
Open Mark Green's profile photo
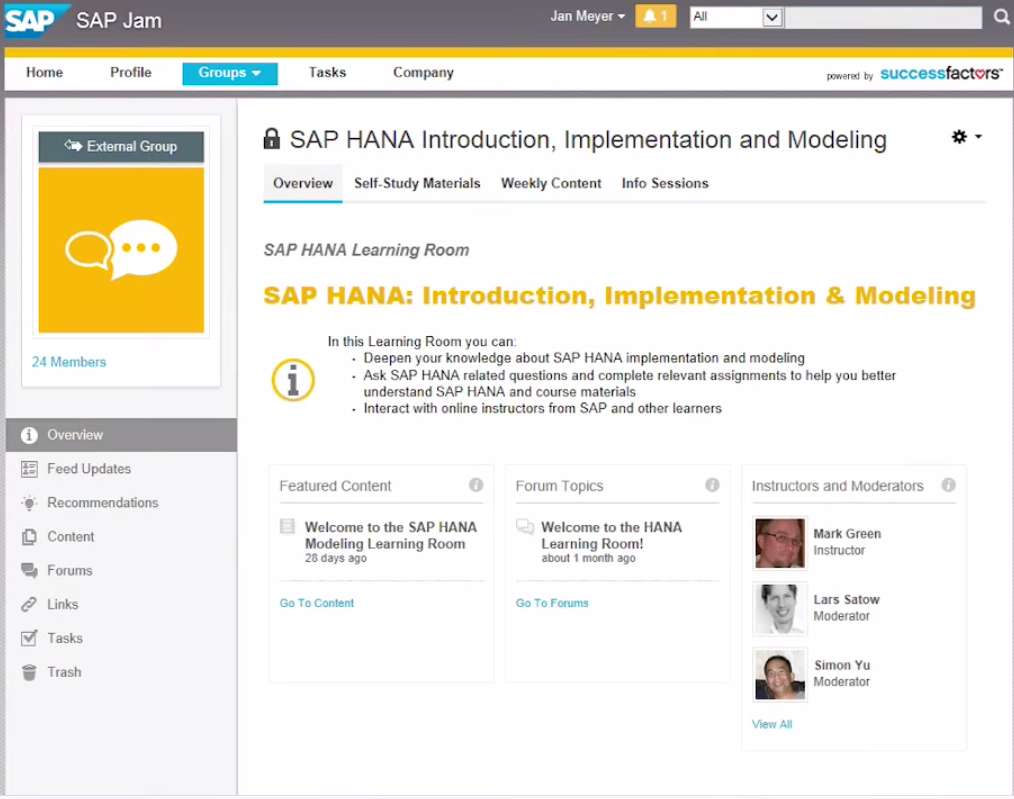click(x=780, y=543)
